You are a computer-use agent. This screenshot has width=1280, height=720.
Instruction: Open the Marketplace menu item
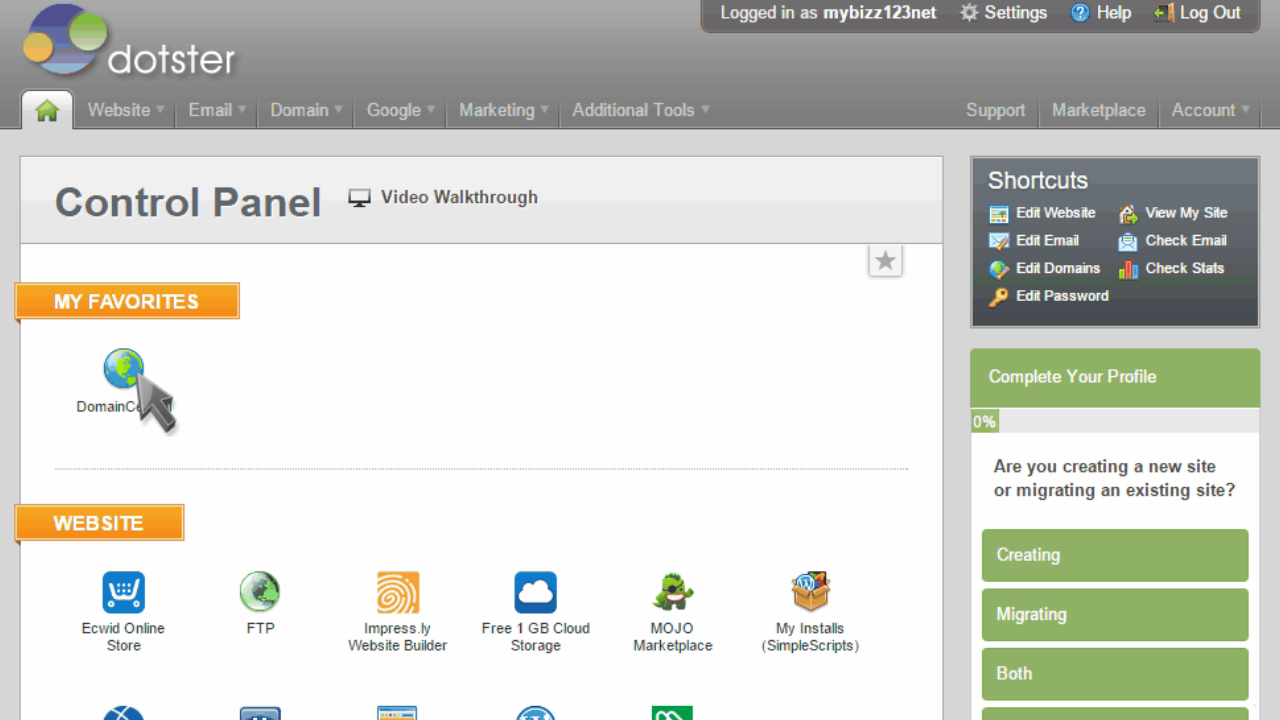pos(1099,110)
